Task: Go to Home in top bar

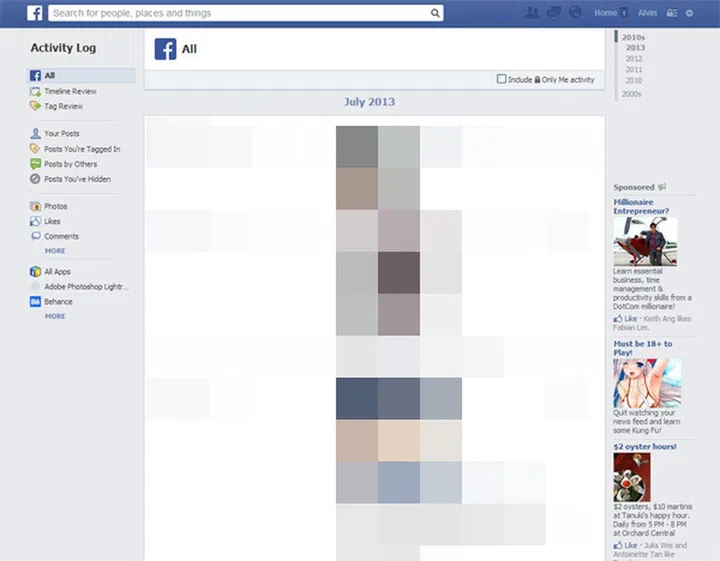Action: (x=605, y=13)
